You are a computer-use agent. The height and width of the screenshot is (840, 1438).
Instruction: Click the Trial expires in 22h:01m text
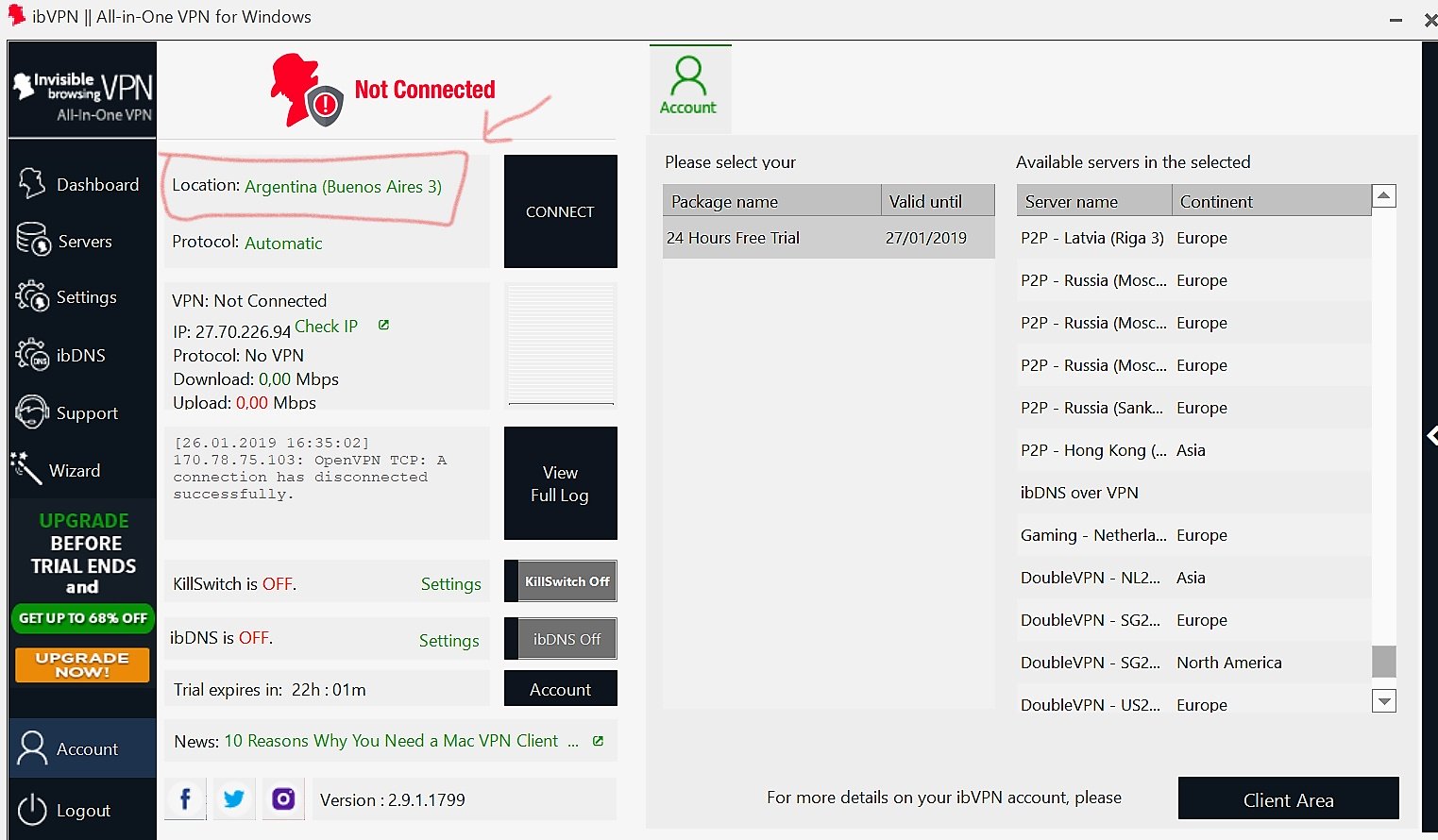pos(270,690)
